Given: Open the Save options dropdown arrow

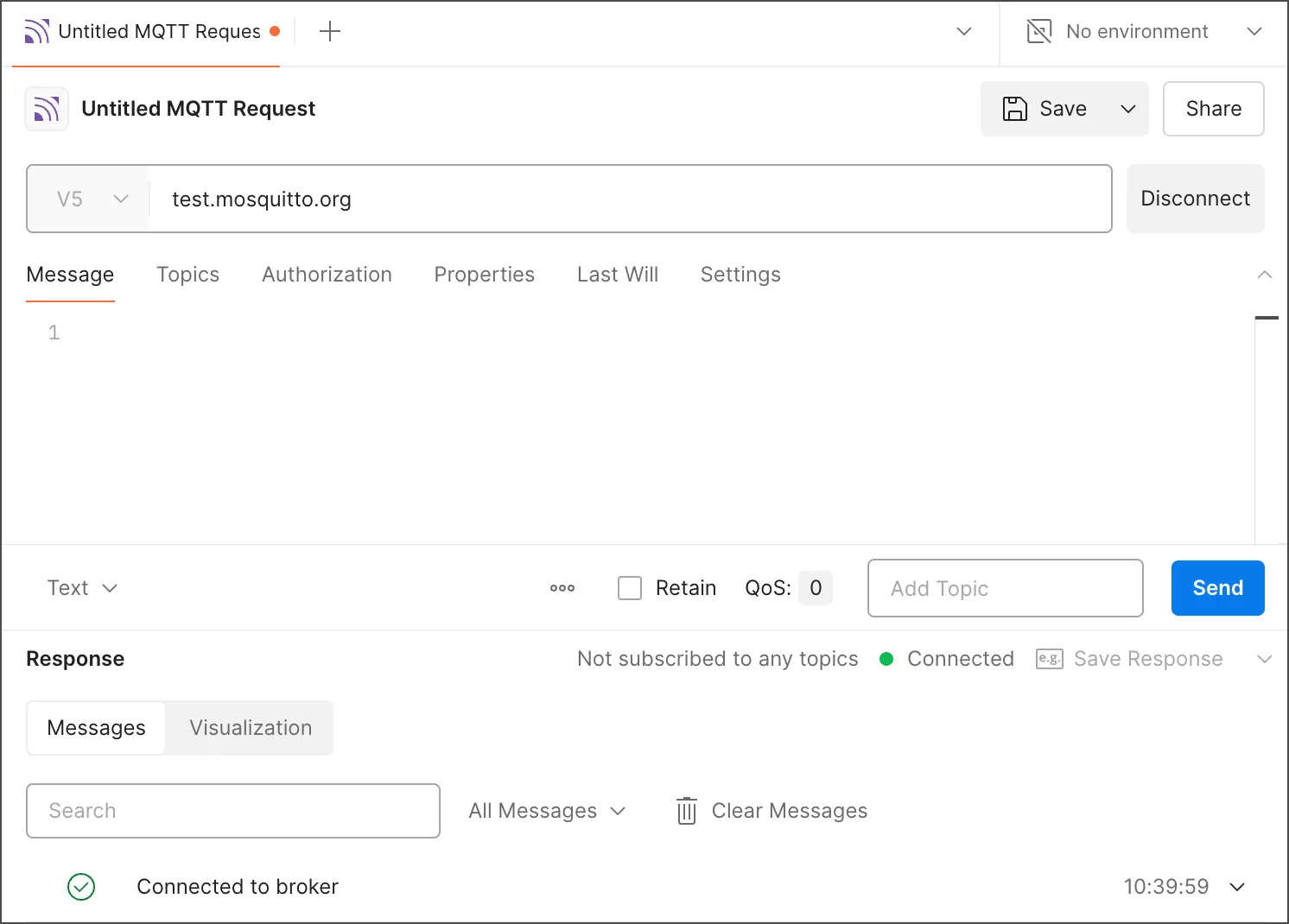Looking at the screenshot, I should [x=1128, y=109].
